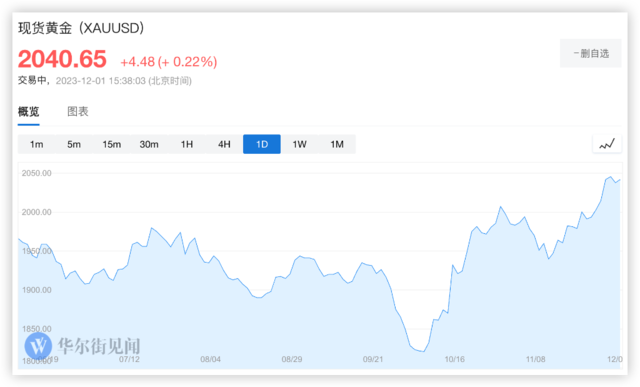Select the 概览 tab
The height and width of the screenshot is (387, 640).
(29, 111)
